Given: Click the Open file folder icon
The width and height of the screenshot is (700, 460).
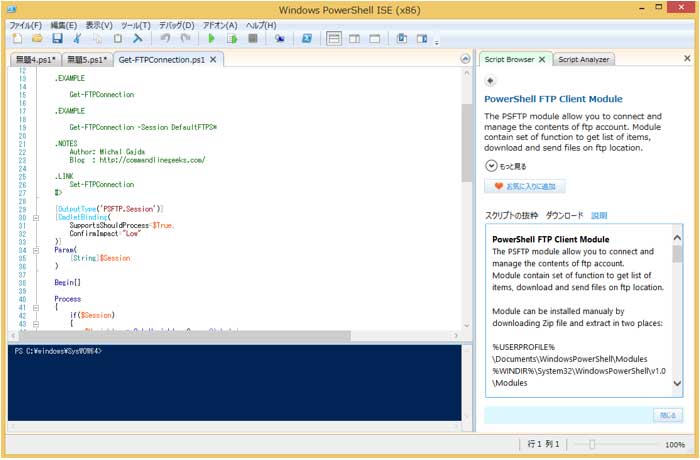Looking at the screenshot, I should (x=37, y=38).
